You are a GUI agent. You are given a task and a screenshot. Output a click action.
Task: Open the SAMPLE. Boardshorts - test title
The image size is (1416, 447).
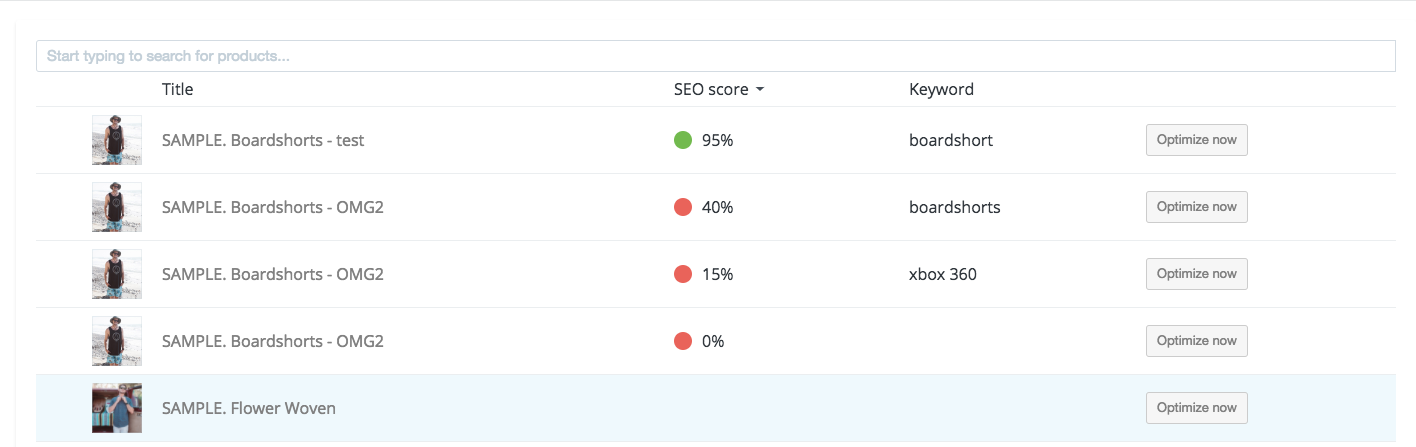[x=263, y=140]
